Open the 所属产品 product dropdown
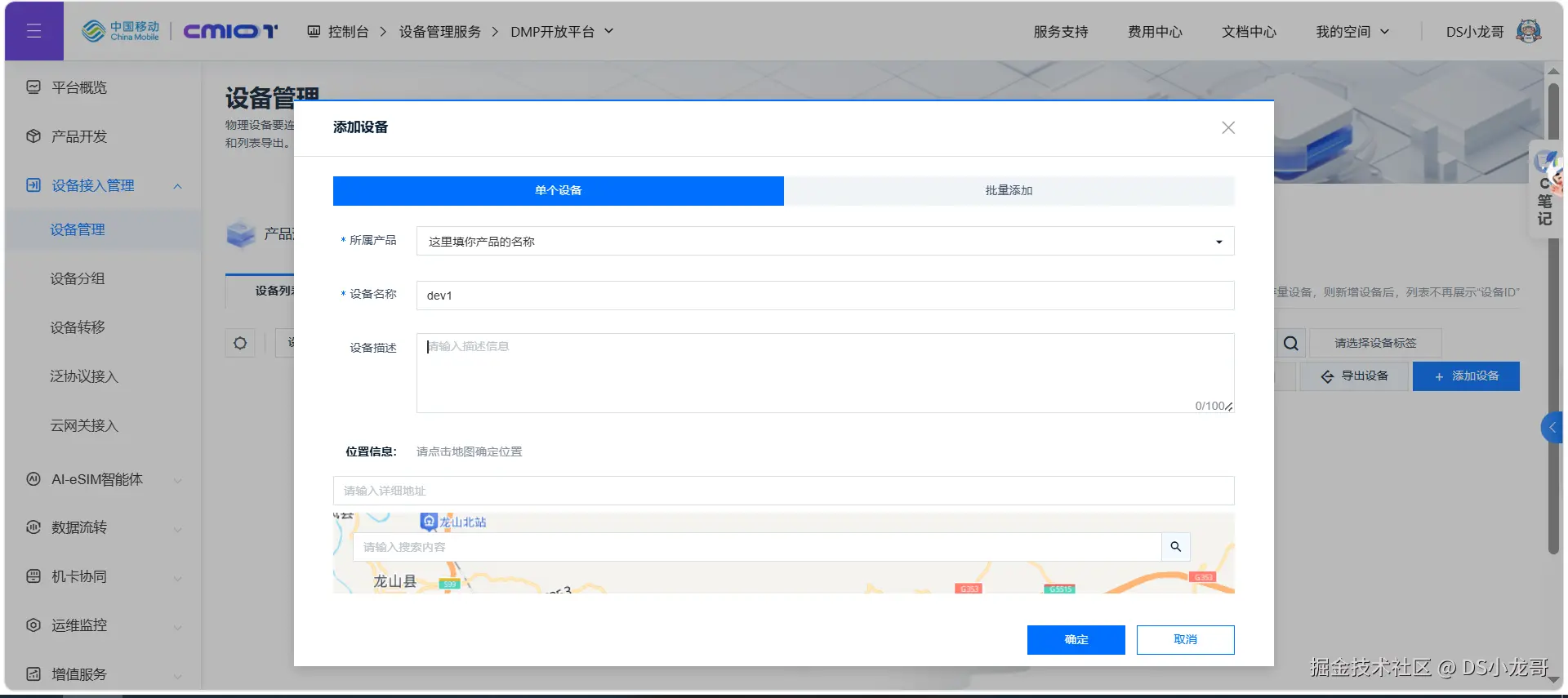The width and height of the screenshot is (1568, 698). pyautogui.click(x=825, y=241)
